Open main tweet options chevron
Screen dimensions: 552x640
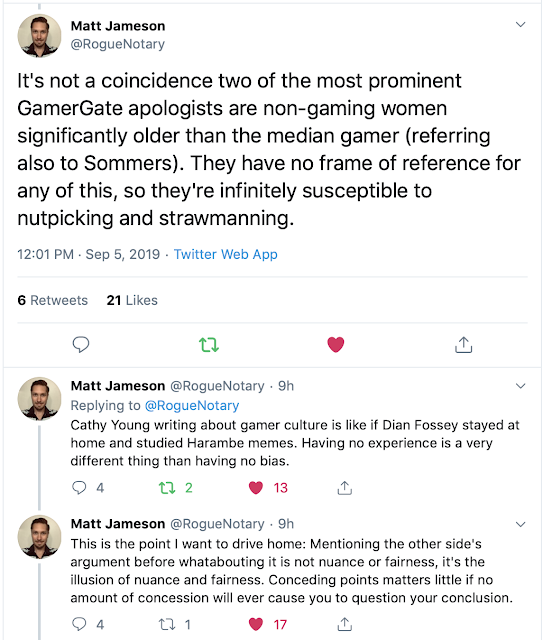tap(520, 24)
